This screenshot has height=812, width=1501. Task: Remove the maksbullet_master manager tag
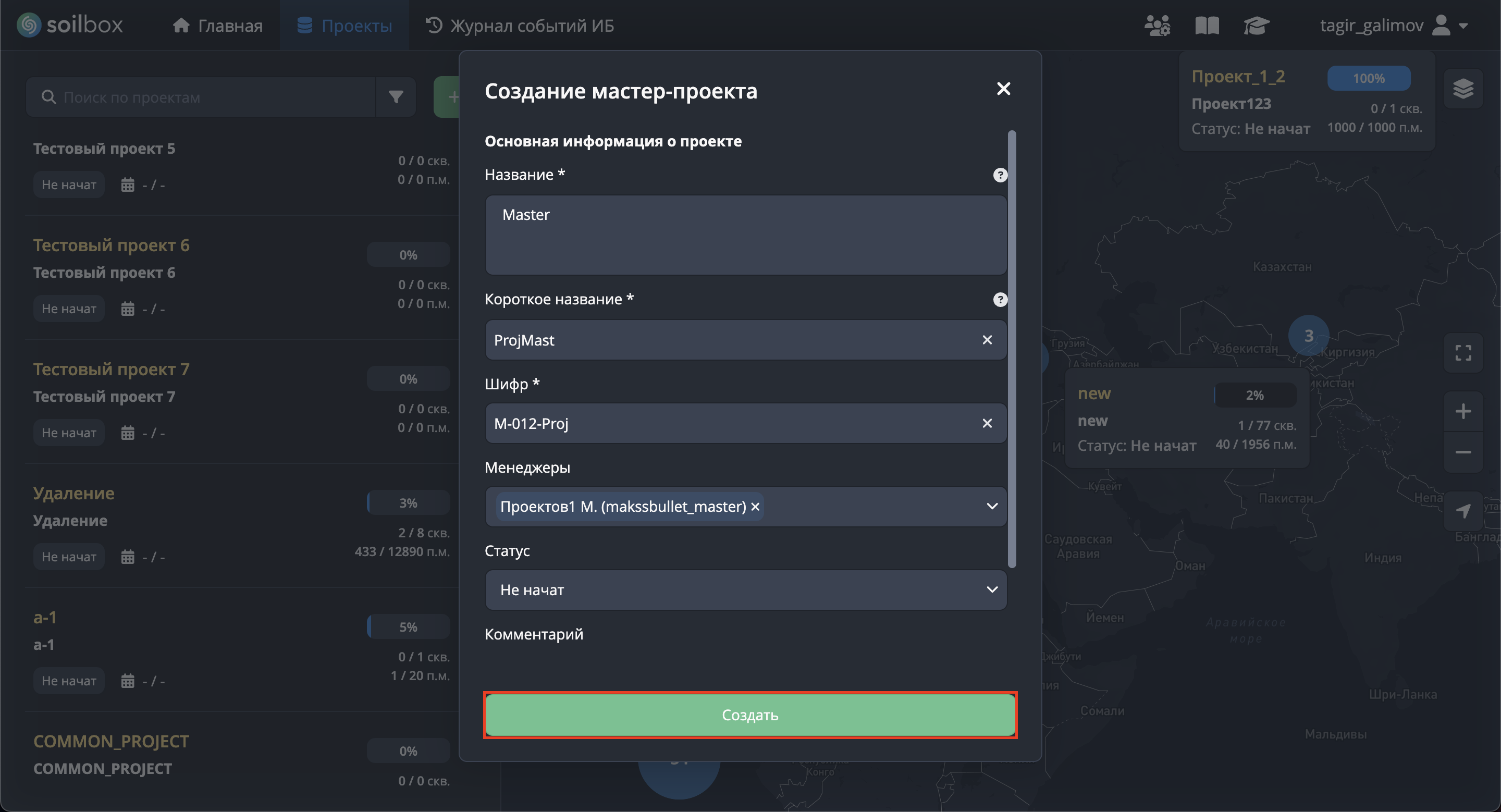(755, 506)
